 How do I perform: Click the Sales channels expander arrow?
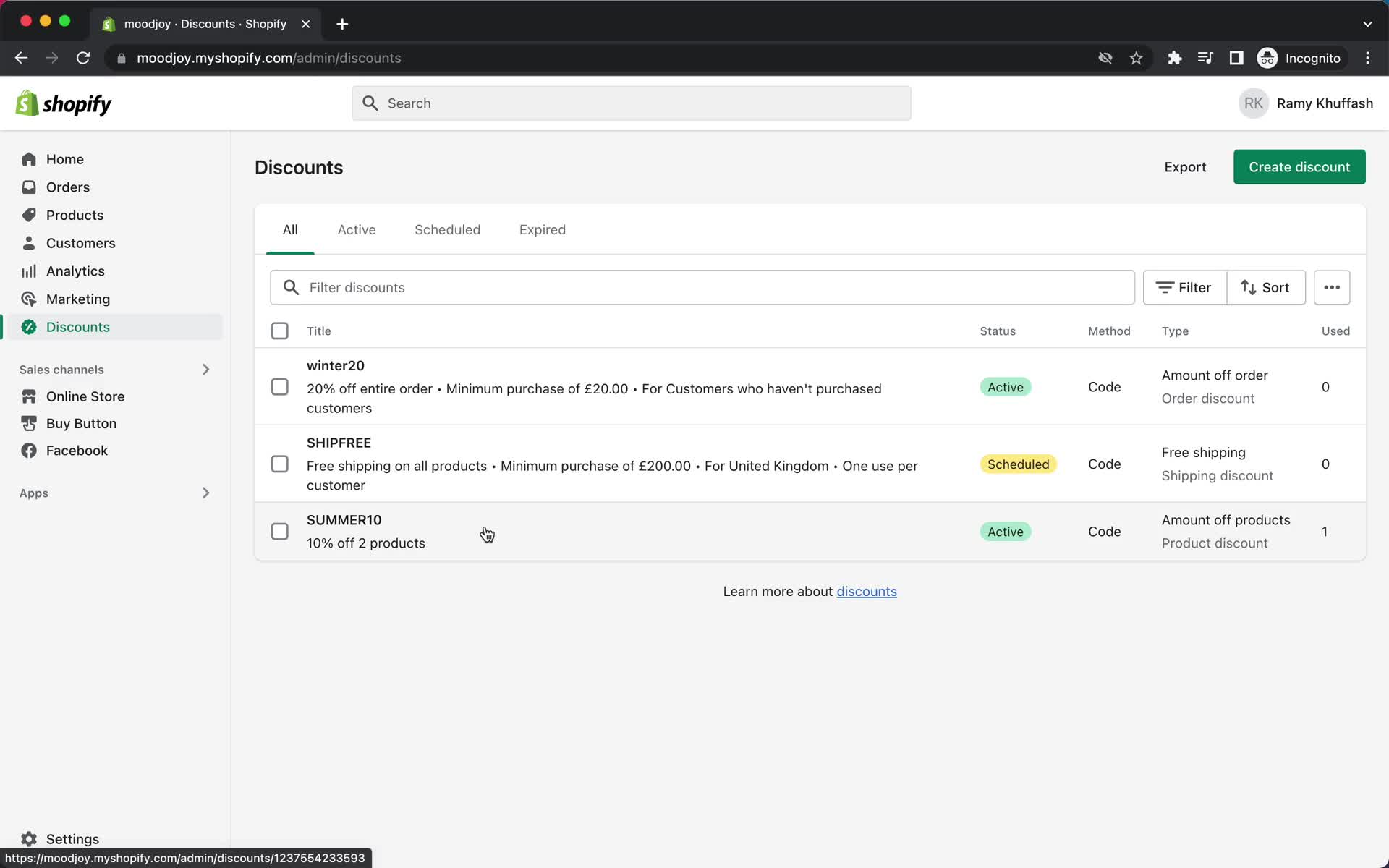[x=206, y=369]
